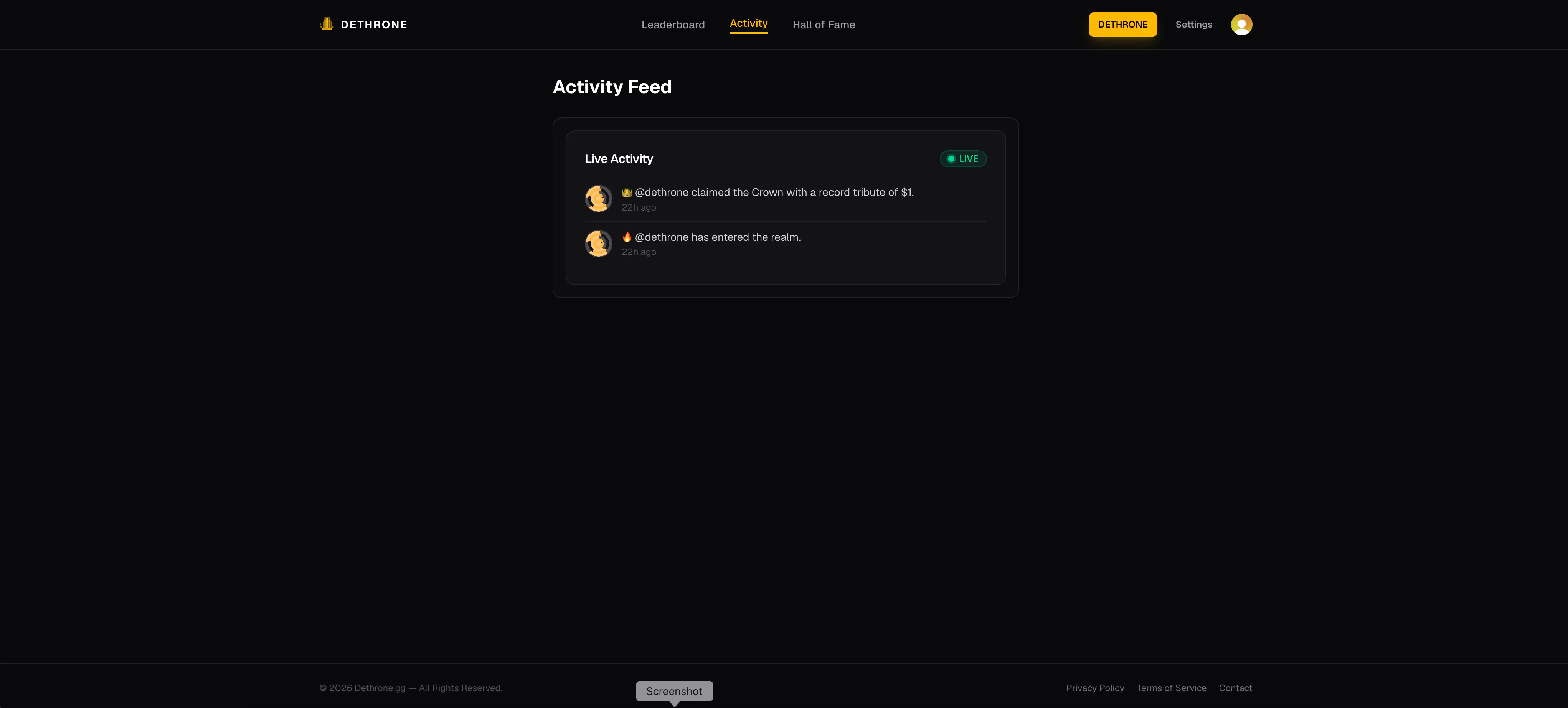This screenshot has width=1568, height=708.
Task: Click the avatar beside the Crown claim entry
Action: pyautogui.click(x=598, y=199)
